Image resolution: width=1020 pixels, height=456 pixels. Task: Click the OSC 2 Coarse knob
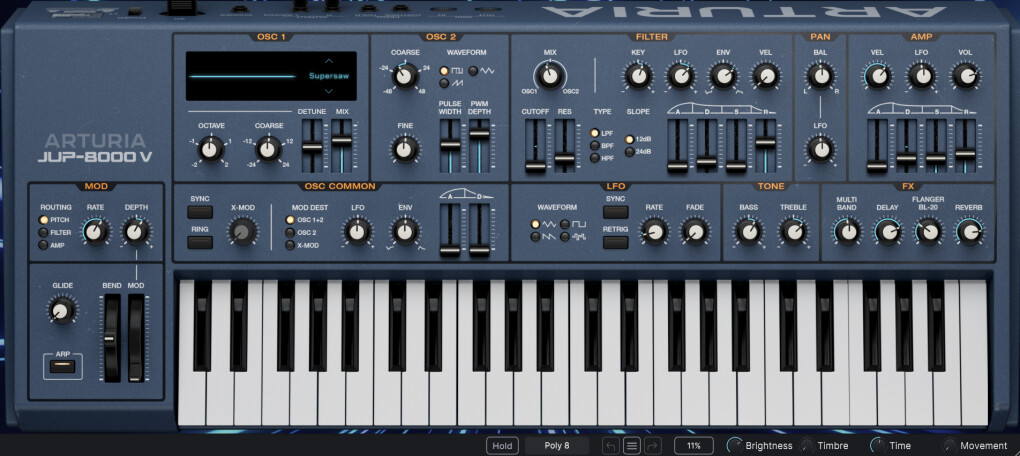pos(404,77)
